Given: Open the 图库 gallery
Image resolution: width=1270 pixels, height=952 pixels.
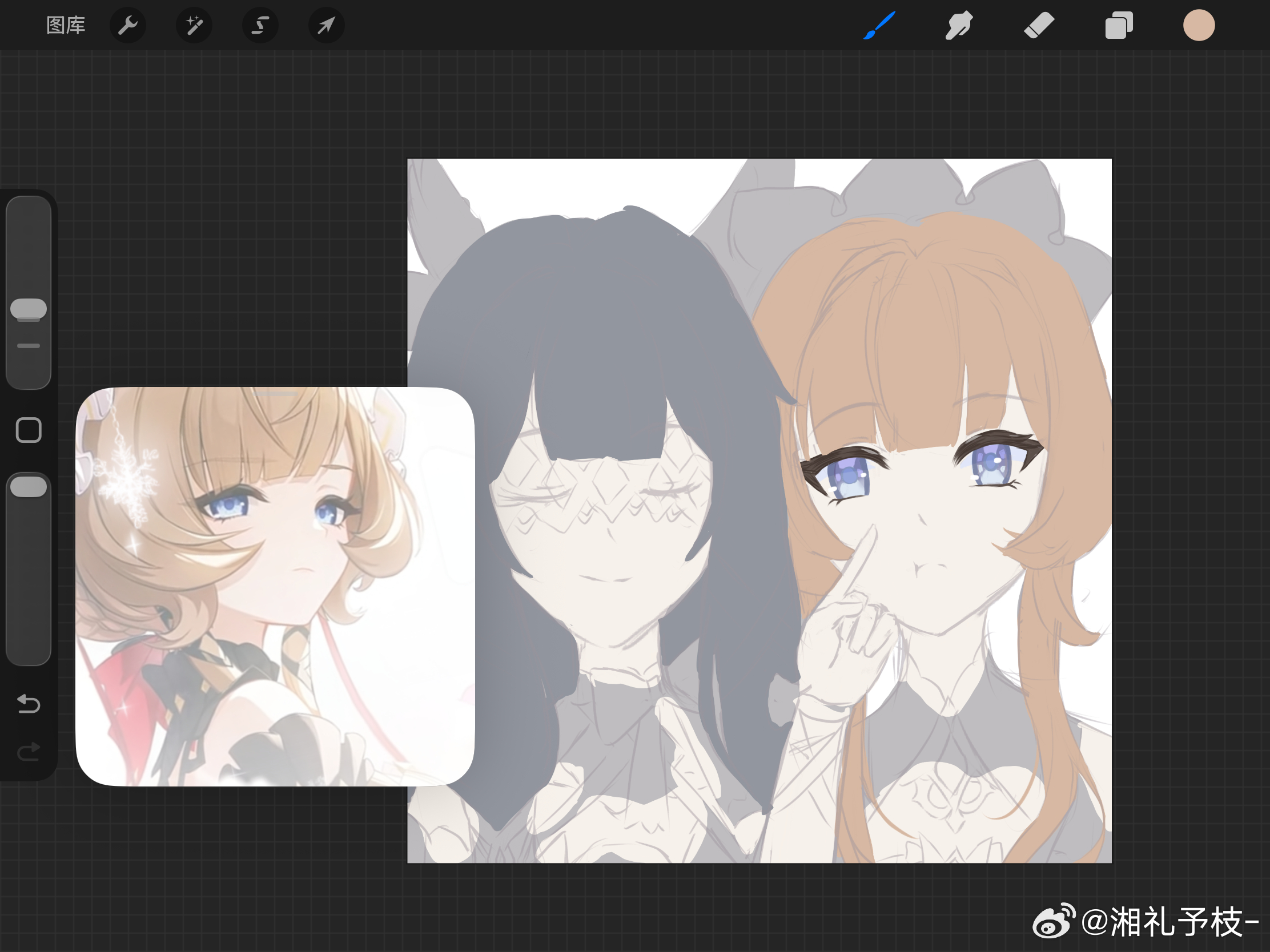Looking at the screenshot, I should coord(66,25).
